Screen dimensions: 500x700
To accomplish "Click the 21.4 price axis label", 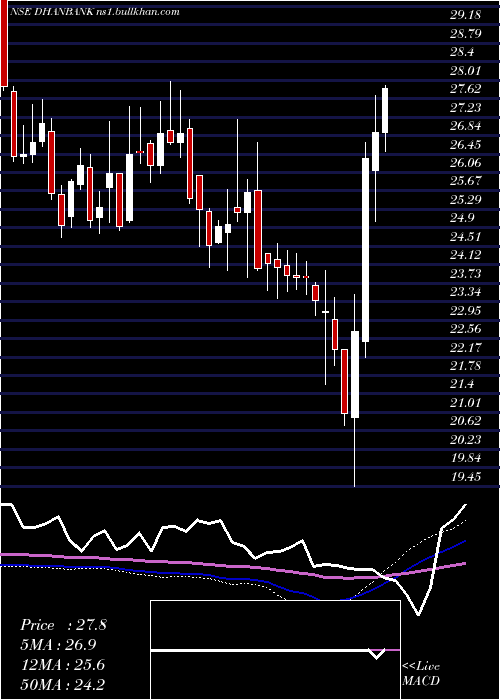I will click(x=462, y=384).
